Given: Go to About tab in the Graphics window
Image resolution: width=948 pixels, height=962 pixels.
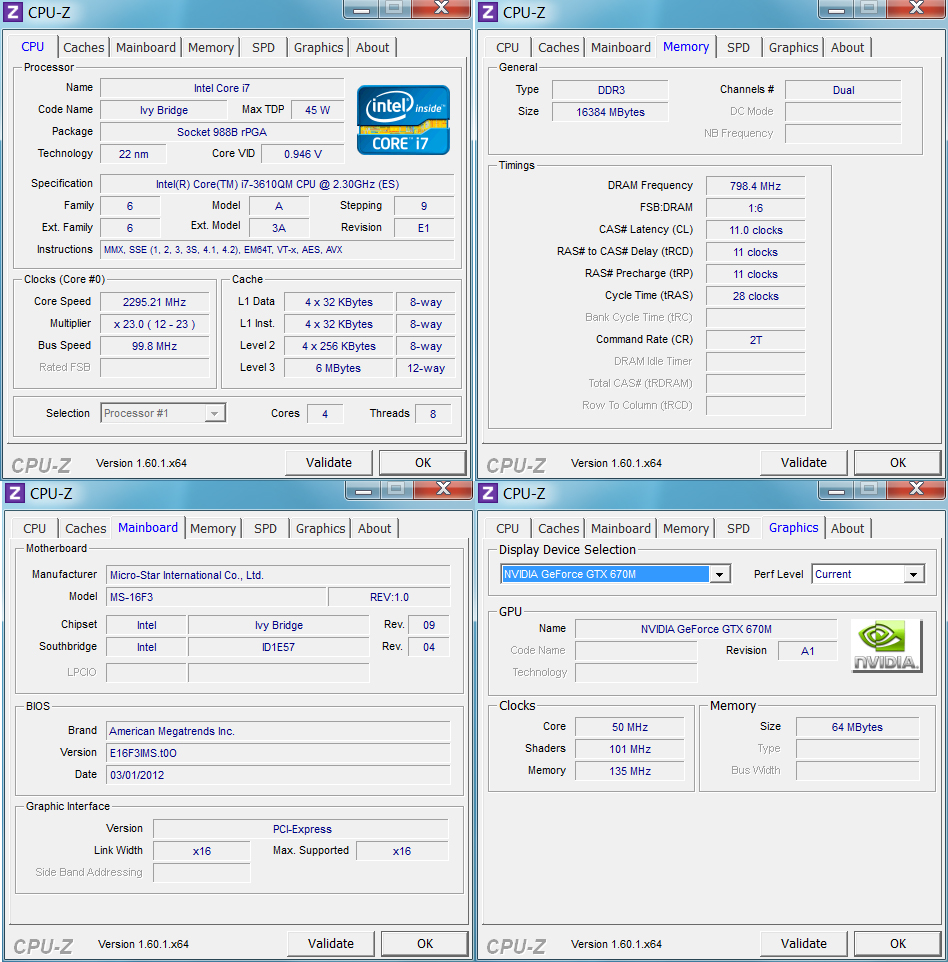Looking at the screenshot, I should (847, 528).
